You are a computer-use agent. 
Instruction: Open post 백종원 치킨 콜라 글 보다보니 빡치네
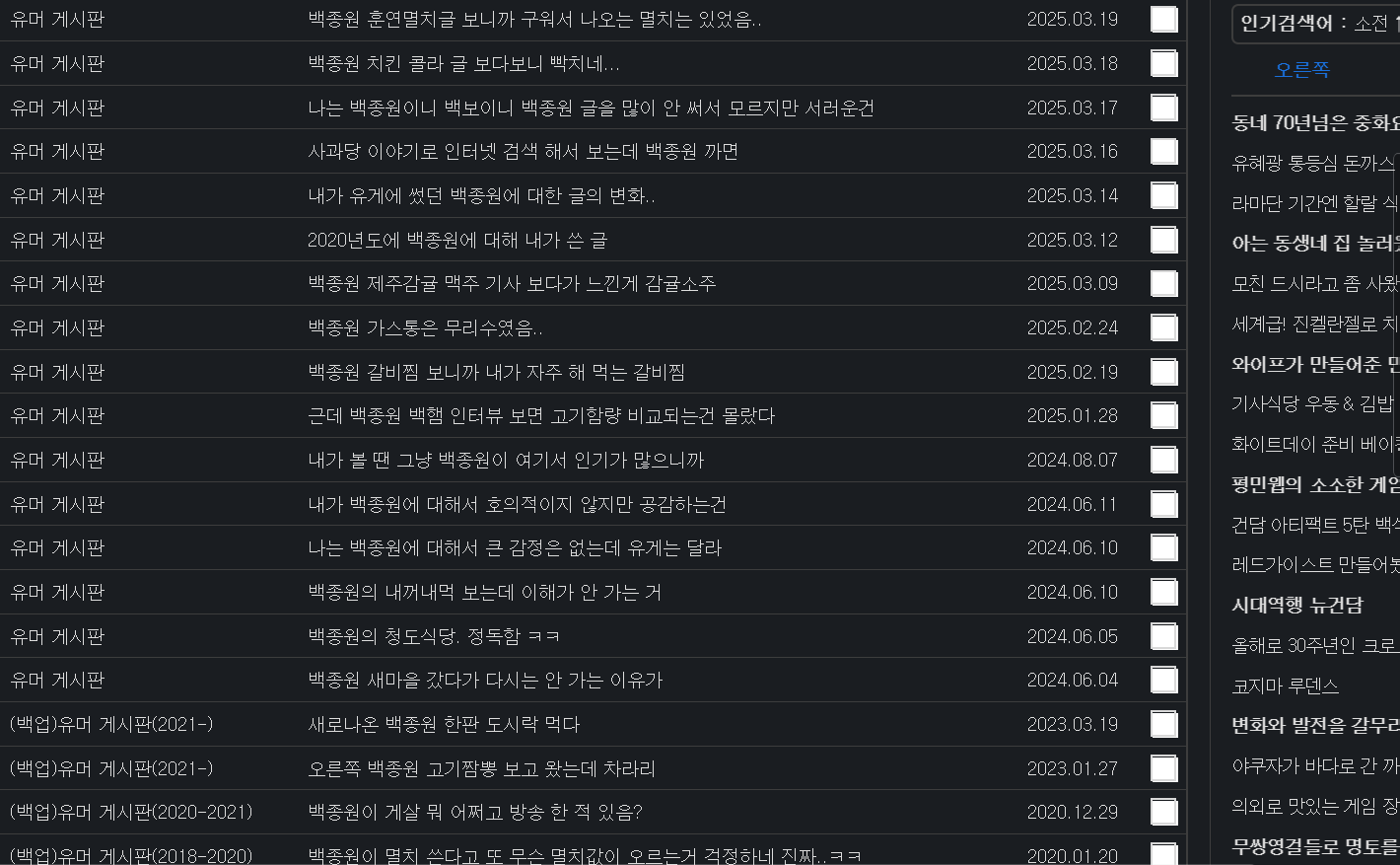click(463, 64)
